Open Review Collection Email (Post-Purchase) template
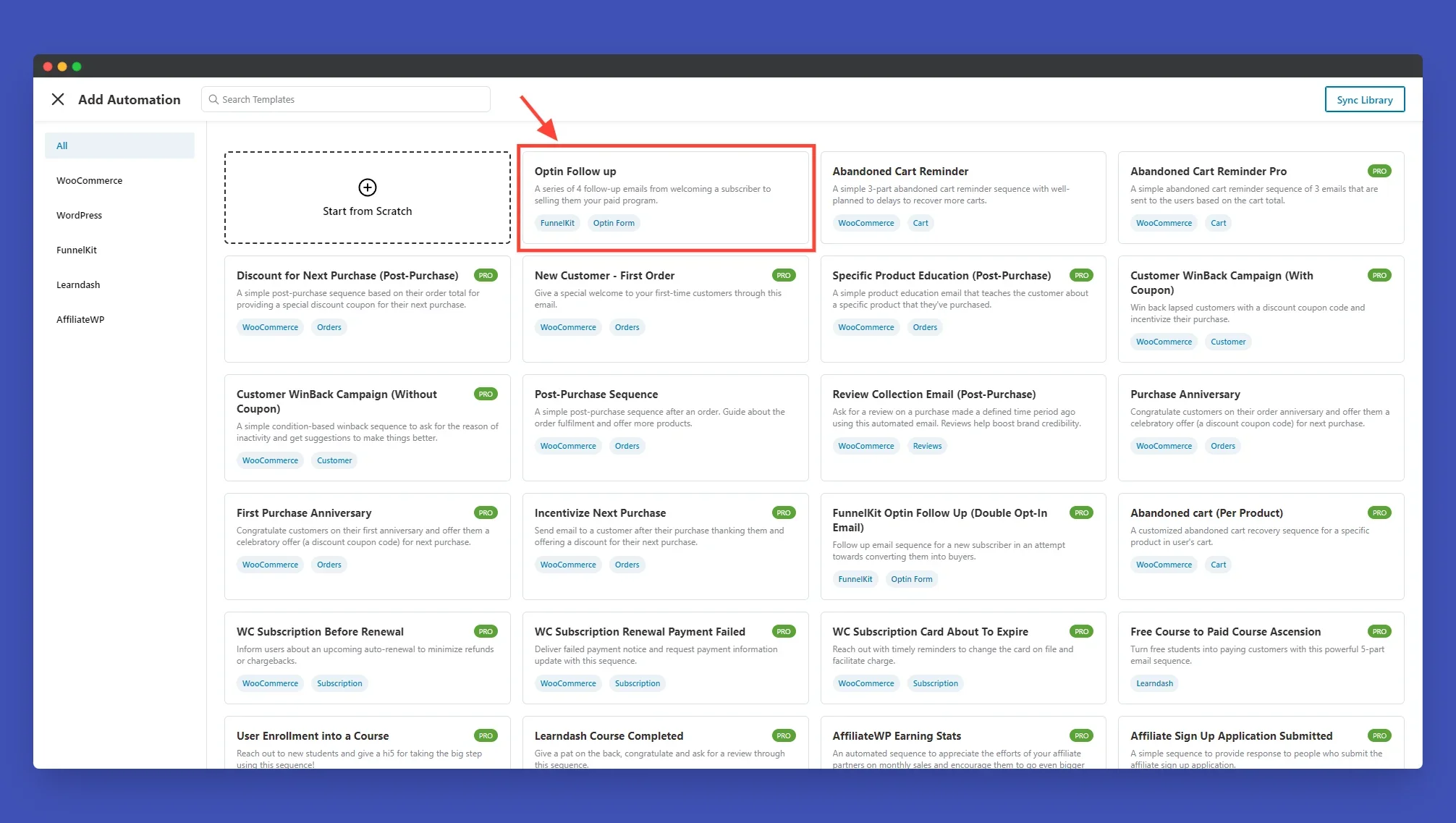1456x823 pixels. tap(963, 428)
